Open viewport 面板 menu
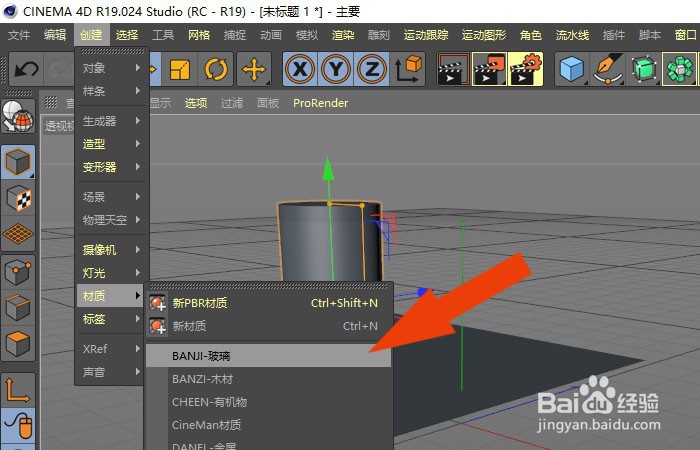 pos(268,103)
